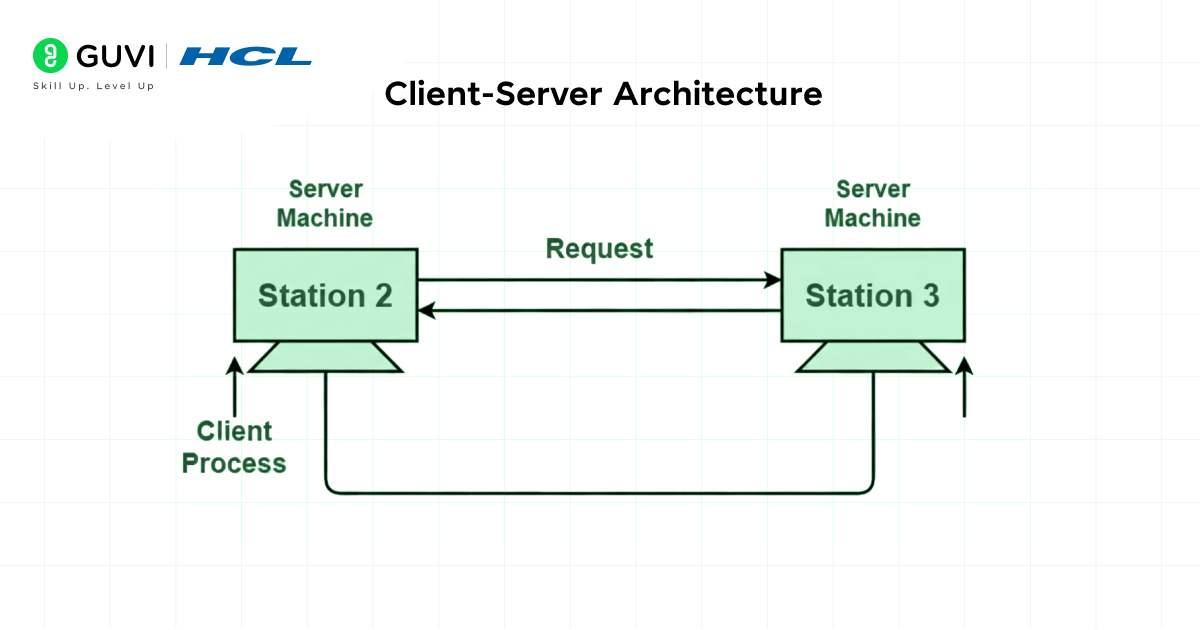Expand the Server Machine label above Station 3
The image size is (1200, 630).
(x=872, y=203)
